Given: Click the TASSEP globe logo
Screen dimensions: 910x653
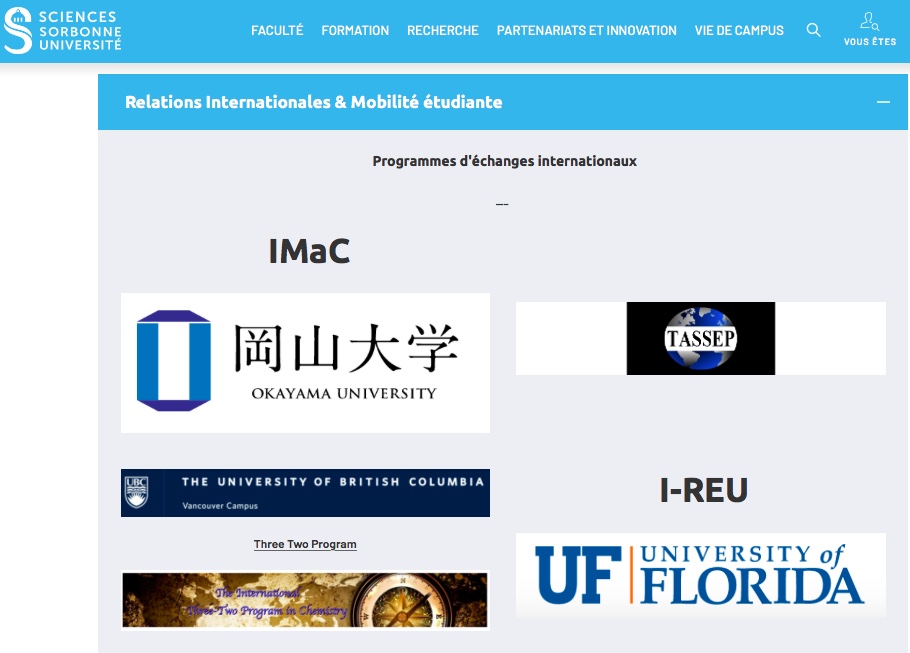Looking at the screenshot, I should tap(700, 339).
